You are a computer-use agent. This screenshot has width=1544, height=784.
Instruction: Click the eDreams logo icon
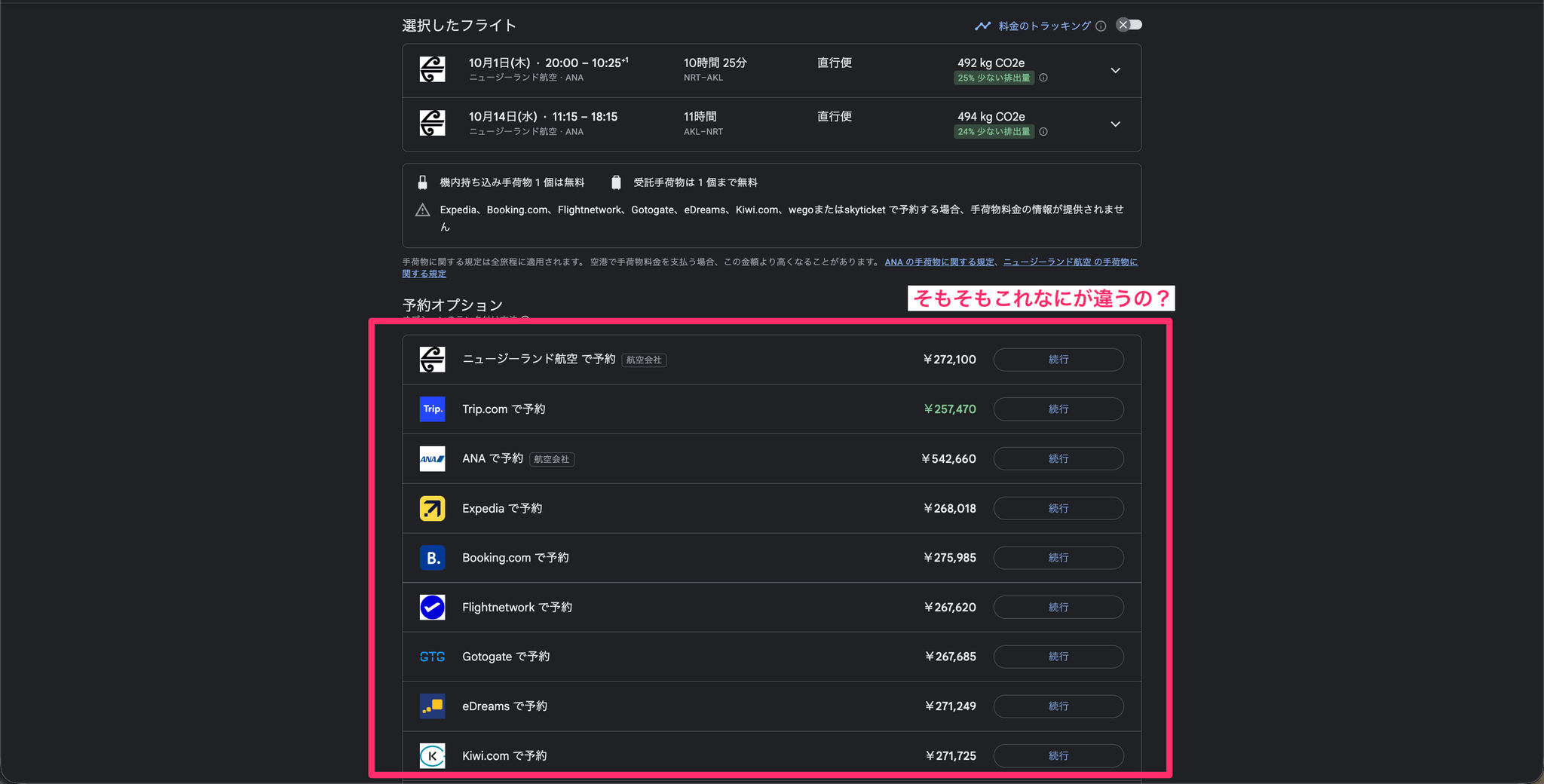(432, 706)
